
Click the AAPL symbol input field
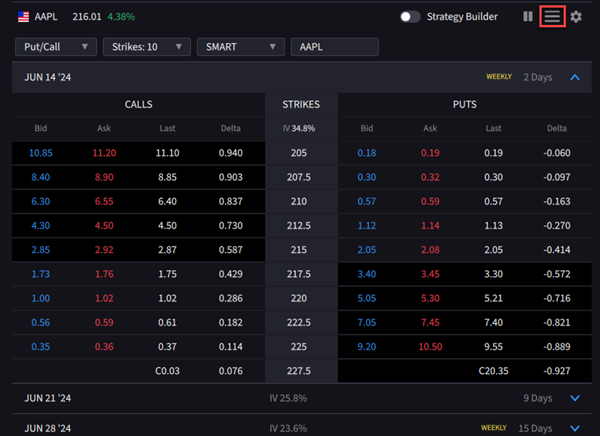(335, 47)
